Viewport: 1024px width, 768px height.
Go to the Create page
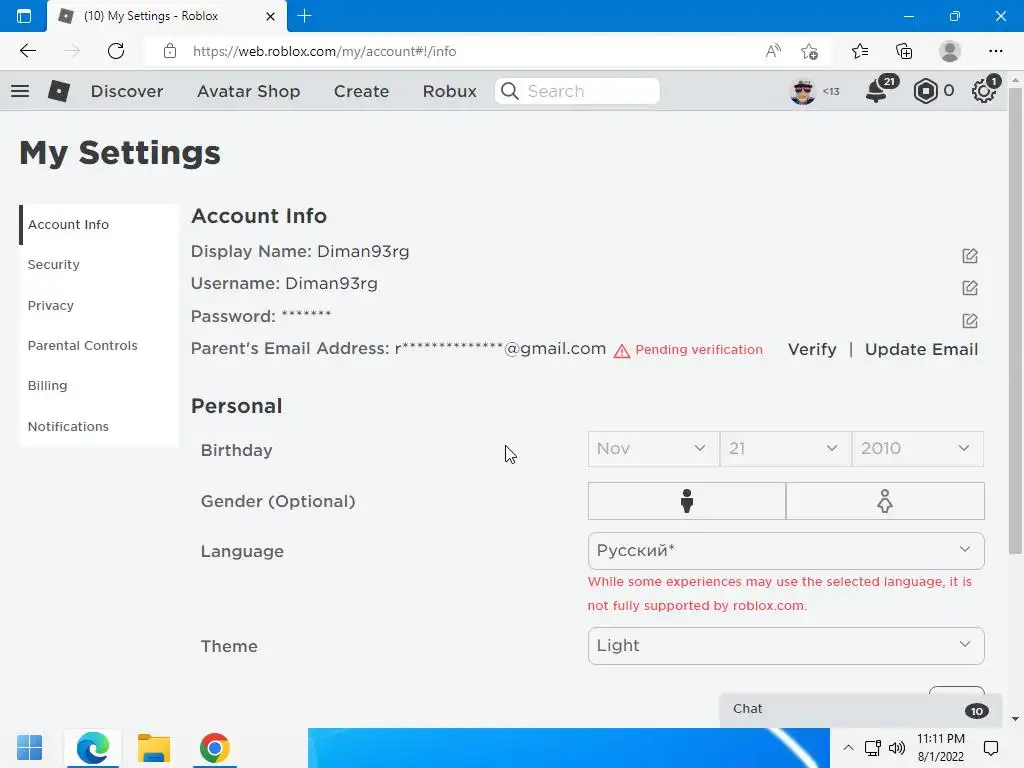click(361, 91)
